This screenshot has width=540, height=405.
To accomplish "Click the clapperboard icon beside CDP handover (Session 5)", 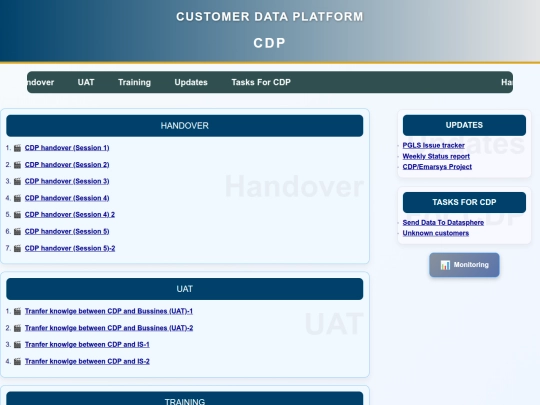I will (18, 232).
